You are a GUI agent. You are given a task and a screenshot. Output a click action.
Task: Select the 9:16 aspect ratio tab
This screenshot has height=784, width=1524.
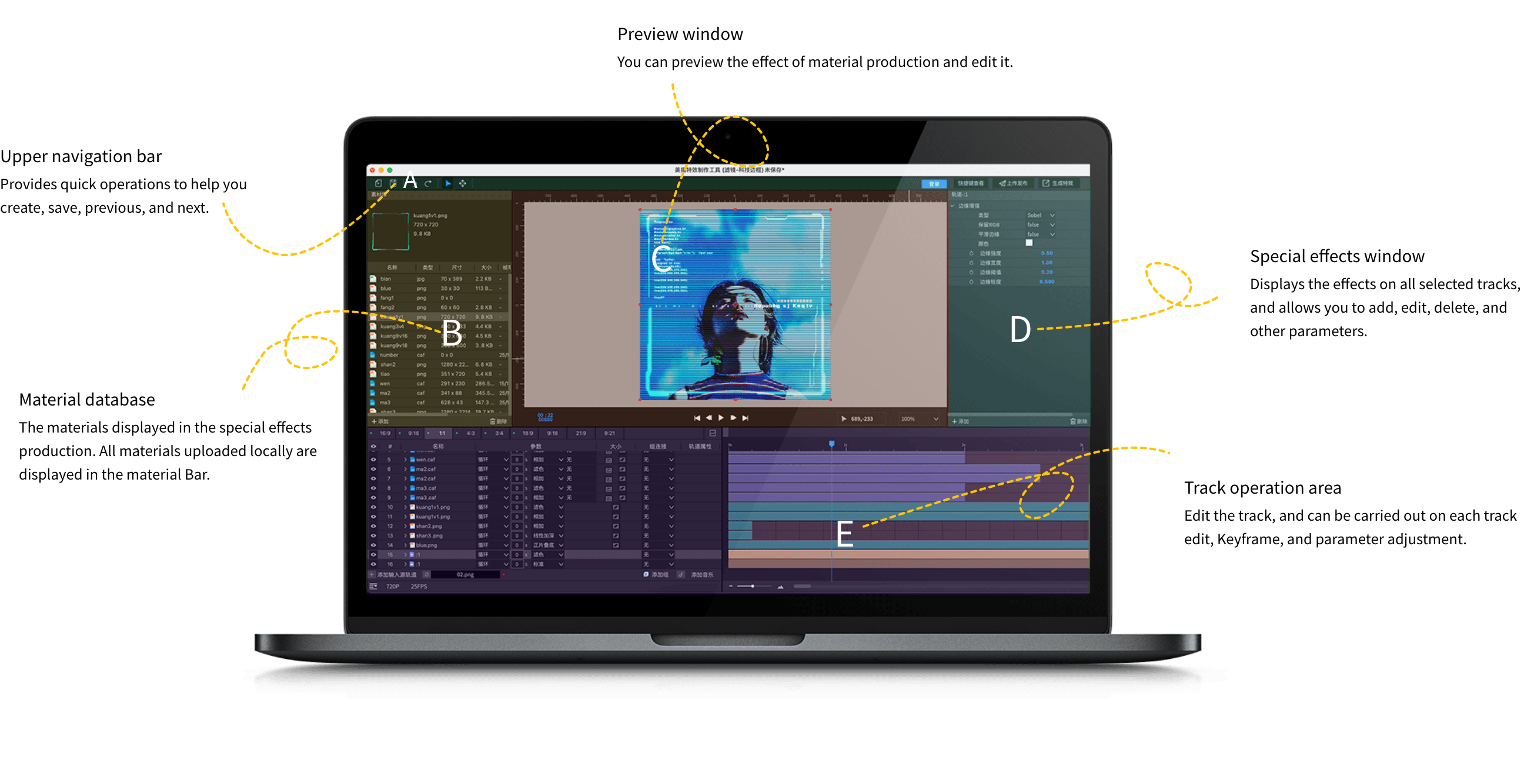pos(413,433)
